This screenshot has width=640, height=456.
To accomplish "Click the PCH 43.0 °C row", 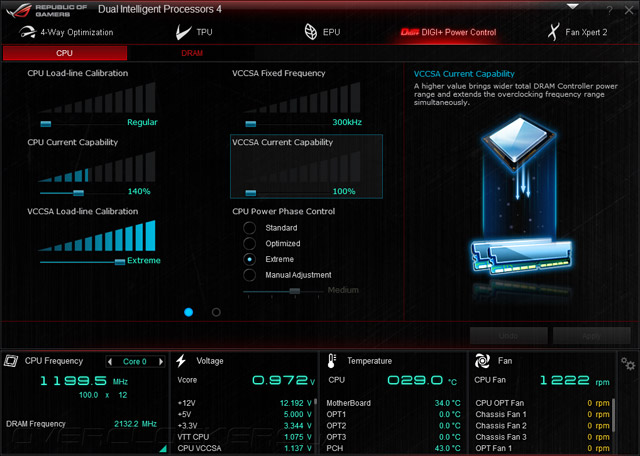I will click(x=393, y=448).
